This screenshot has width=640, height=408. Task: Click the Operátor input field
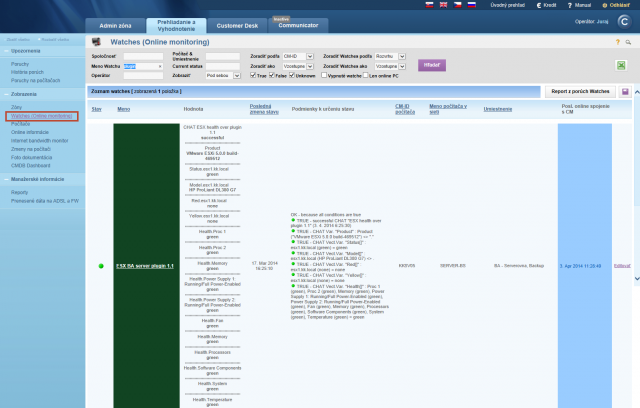(x=143, y=75)
